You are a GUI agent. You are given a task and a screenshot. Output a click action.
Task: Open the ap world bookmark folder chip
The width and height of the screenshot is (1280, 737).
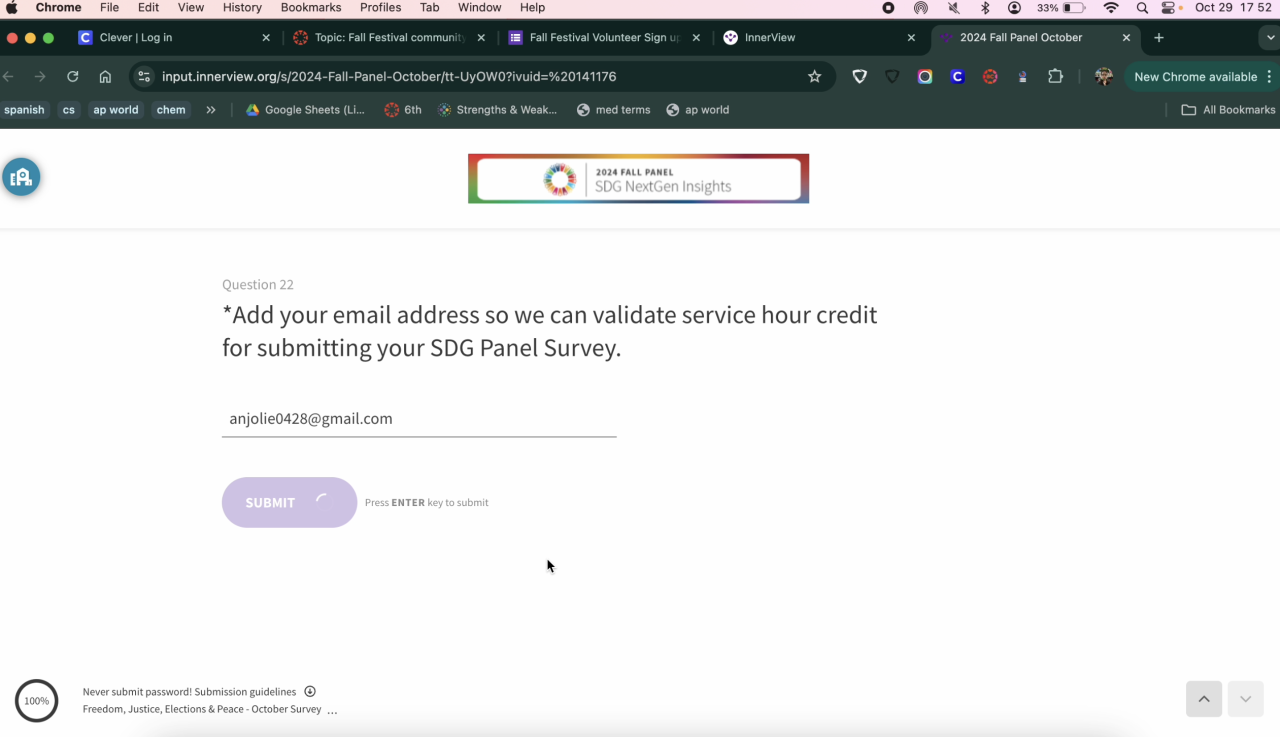116,110
